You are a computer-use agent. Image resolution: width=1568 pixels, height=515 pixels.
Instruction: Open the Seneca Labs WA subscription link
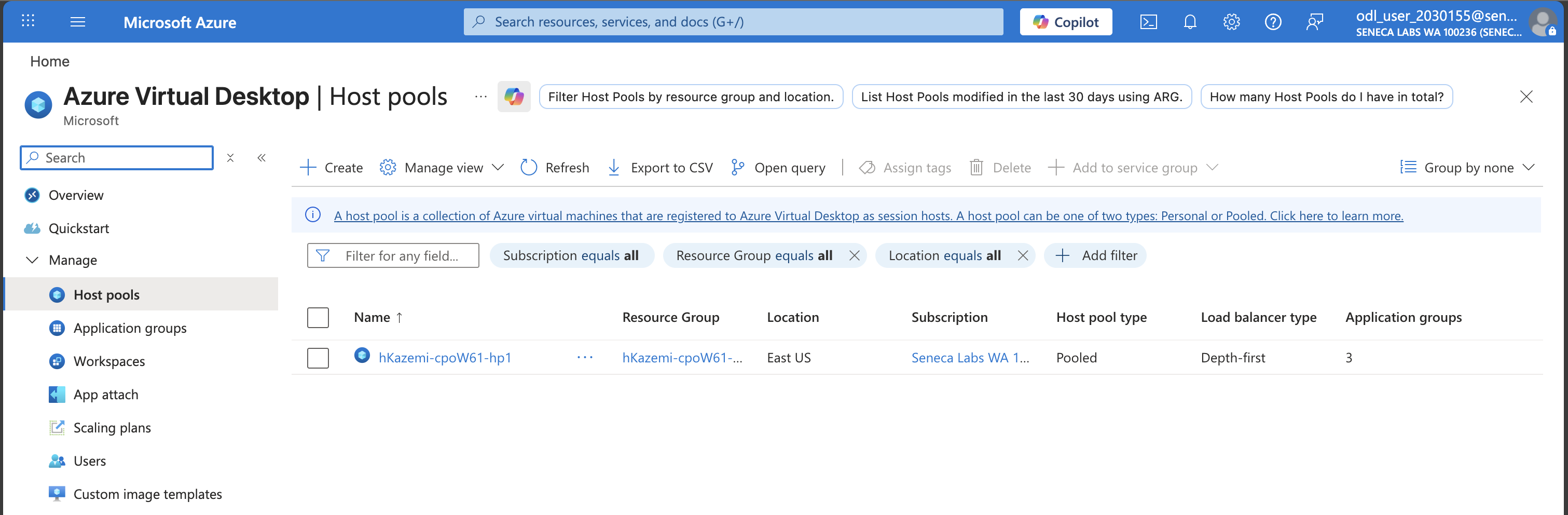click(970, 358)
